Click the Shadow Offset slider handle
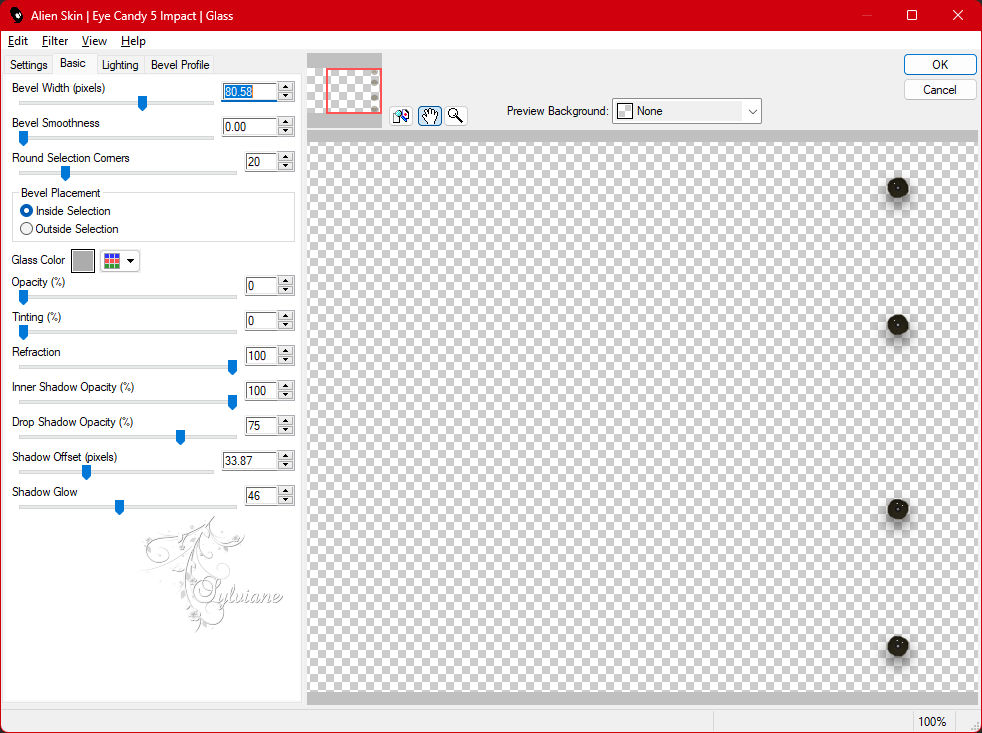 pyautogui.click(x=86, y=472)
